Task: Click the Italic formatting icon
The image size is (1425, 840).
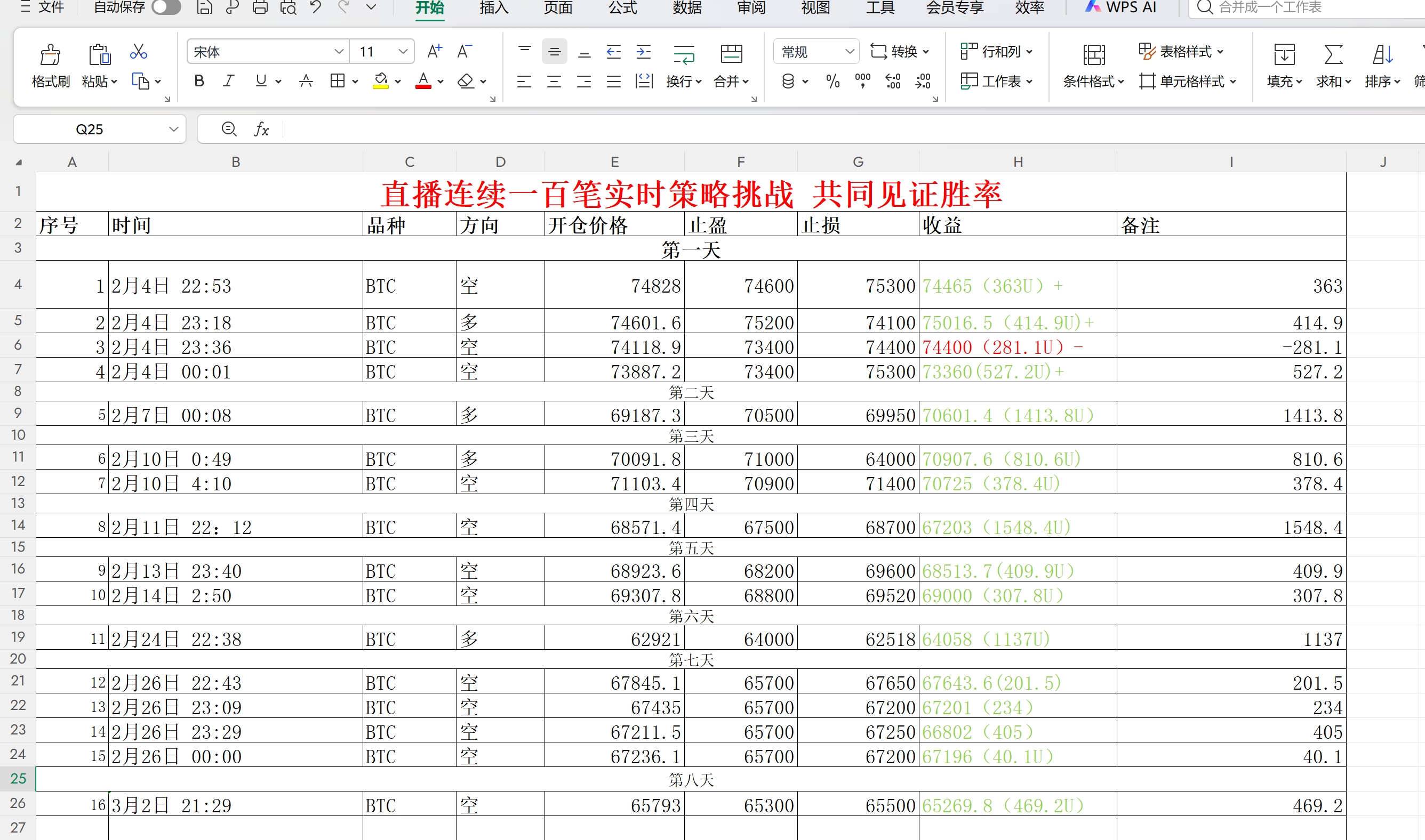Action: (229, 81)
